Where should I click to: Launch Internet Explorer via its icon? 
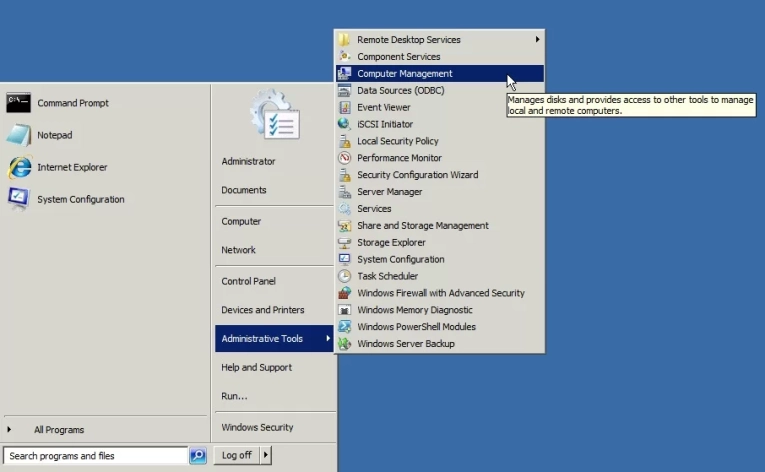(x=18, y=167)
